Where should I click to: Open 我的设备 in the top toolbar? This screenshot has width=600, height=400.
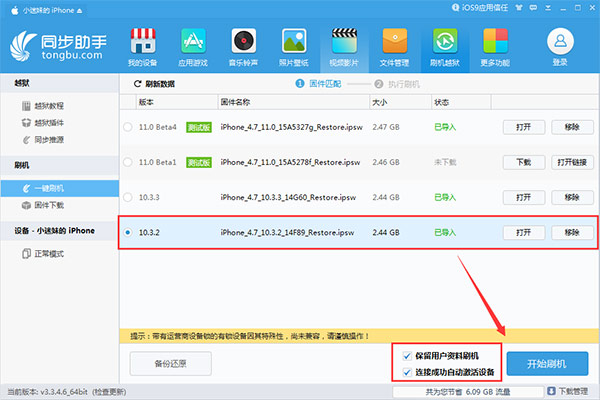click(142, 47)
